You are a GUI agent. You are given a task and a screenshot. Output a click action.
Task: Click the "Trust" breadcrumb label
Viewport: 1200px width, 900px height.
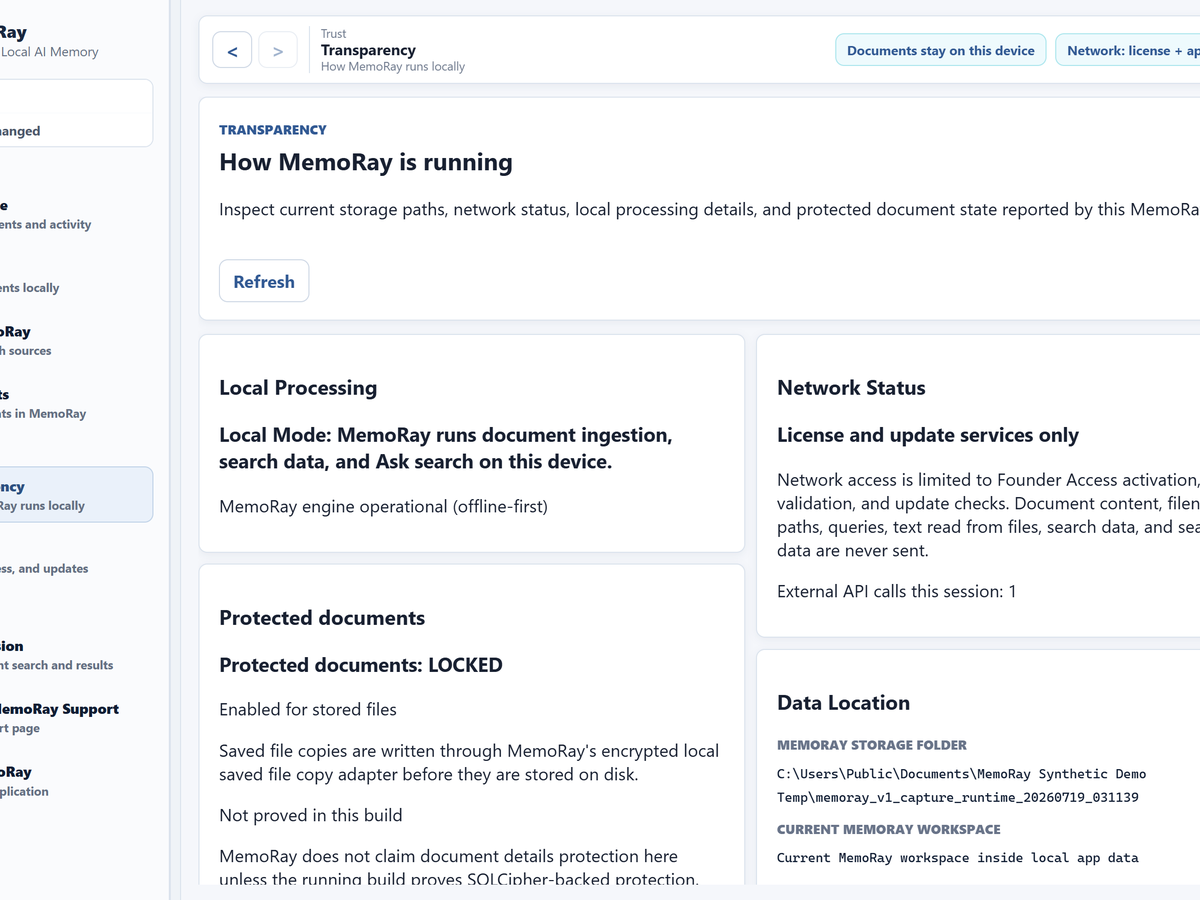click(333, 33)
